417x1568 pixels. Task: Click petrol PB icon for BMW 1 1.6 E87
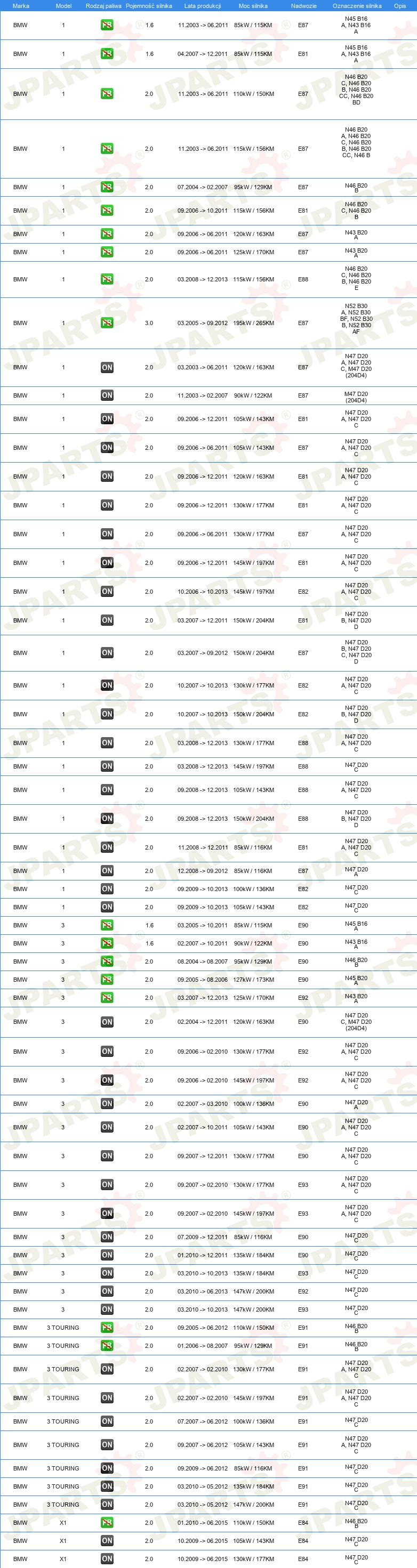click(x=107, y=25)
